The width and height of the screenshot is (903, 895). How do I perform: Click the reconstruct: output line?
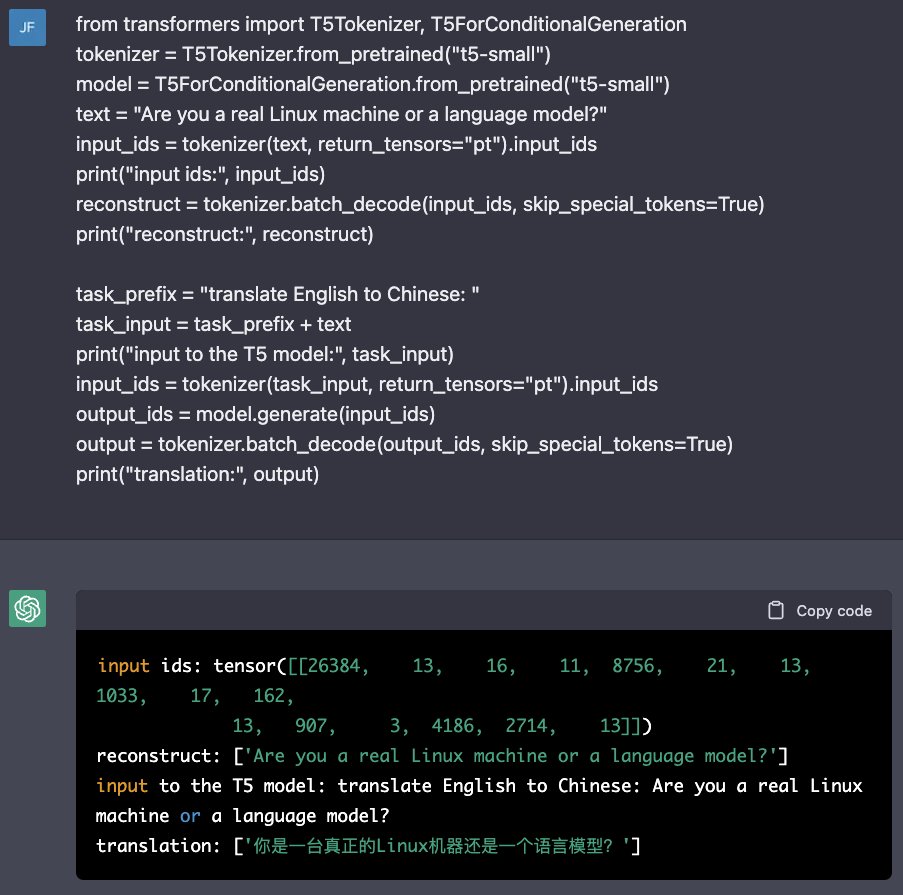[442, 756]
